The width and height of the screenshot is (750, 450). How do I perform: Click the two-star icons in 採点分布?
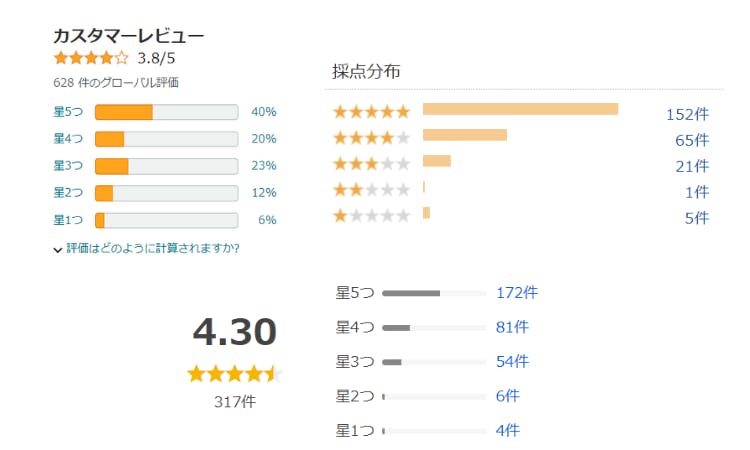(x=371, y=190)
